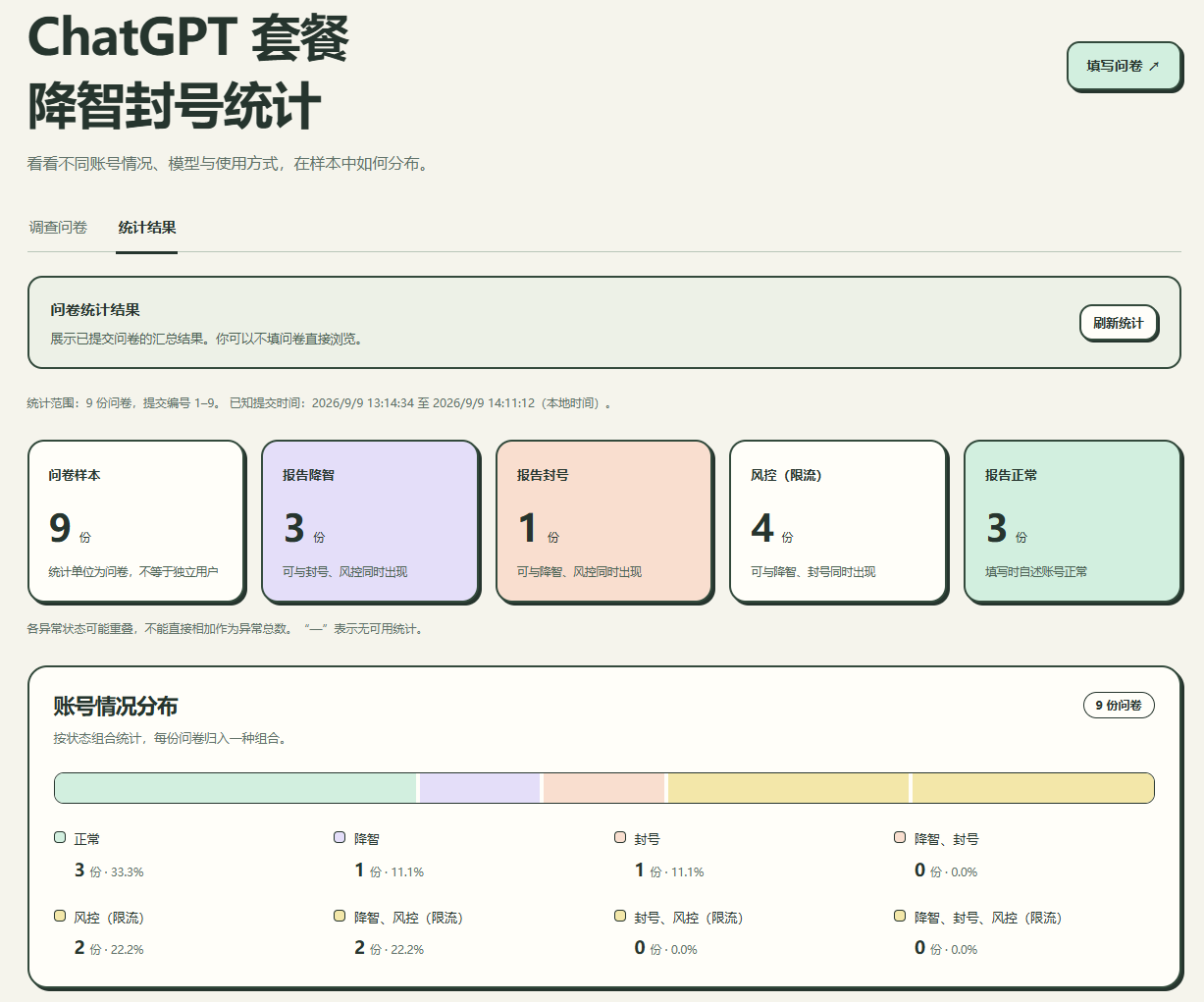This screenshot has width=1204, height=1002.
Task: Click the 降智 legend color swatch
Action: (340, 838)
